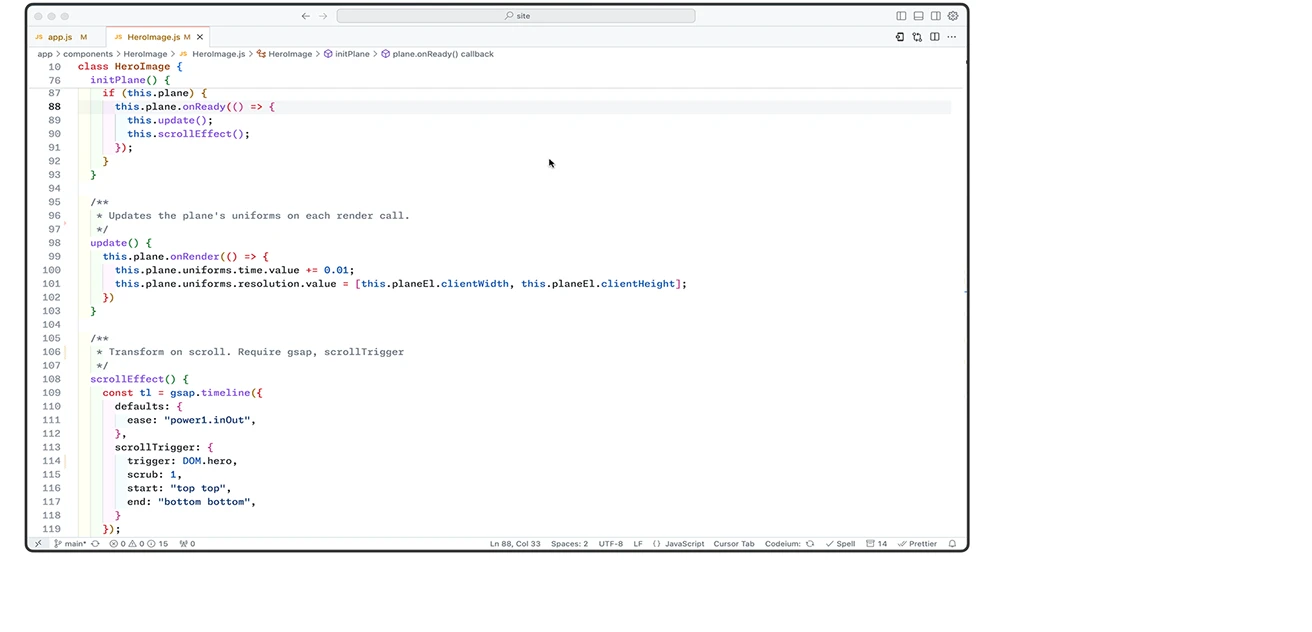
Task: Open the editor More Actions ellipsis
Action: pos(951,37)
